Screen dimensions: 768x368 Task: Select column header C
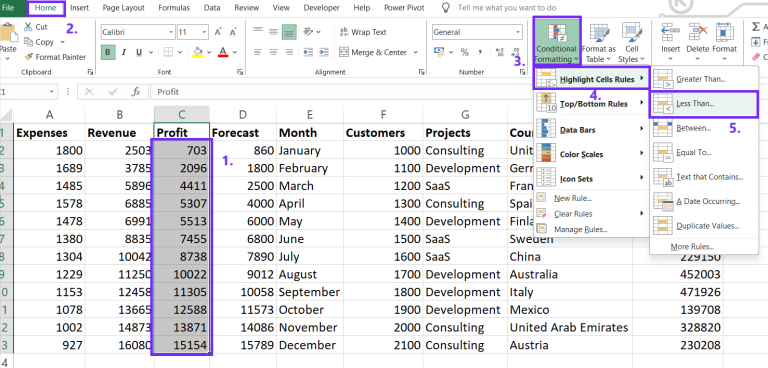(x=182, y=114)
